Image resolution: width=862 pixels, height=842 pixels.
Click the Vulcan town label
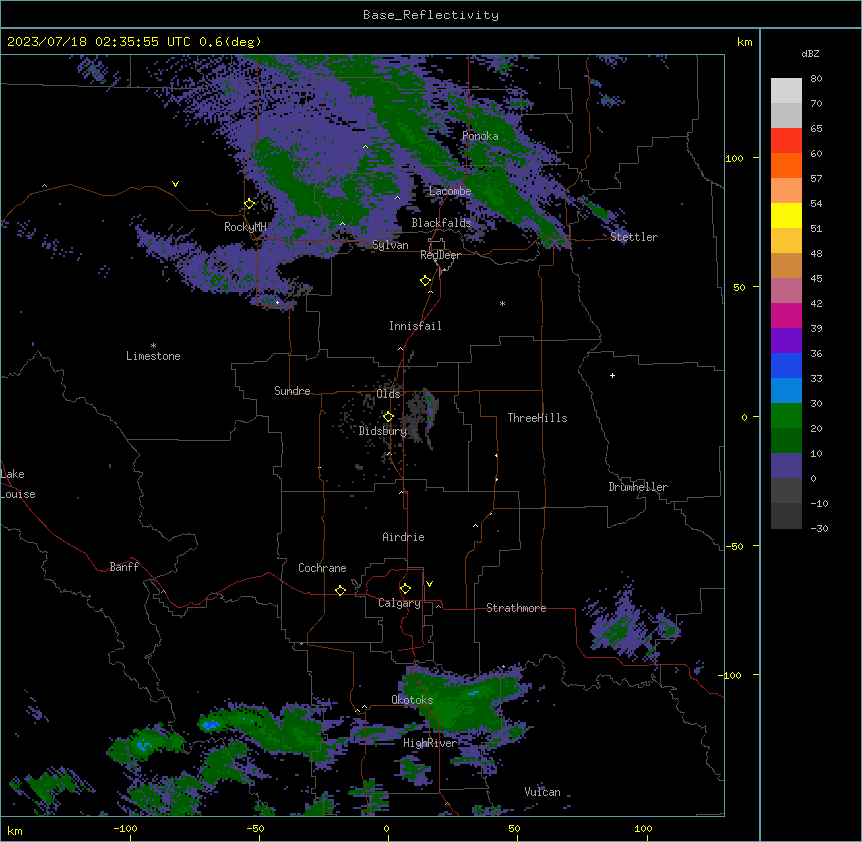(542, 792)
